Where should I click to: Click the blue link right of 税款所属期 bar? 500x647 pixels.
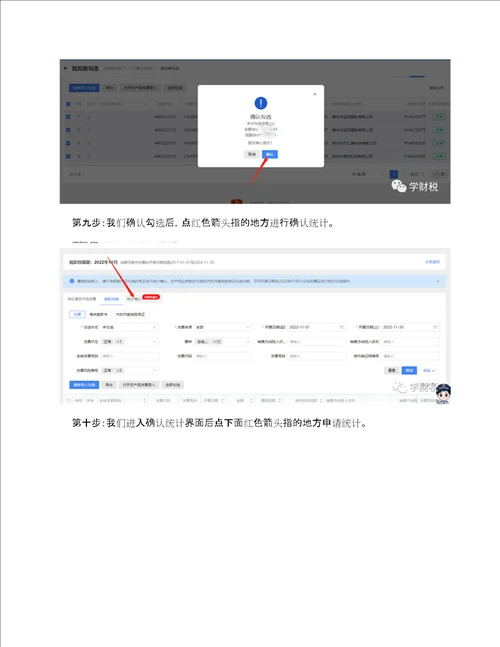[432, 262]
